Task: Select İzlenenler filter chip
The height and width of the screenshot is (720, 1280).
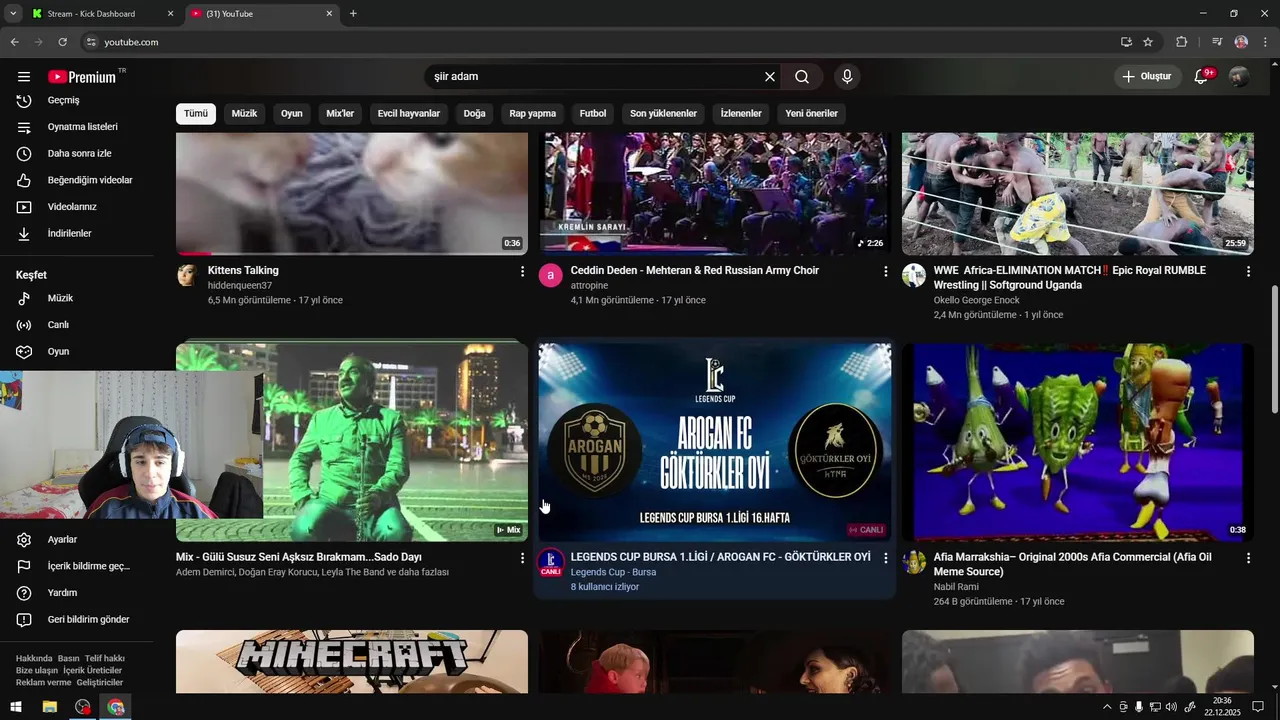Action: 741,114
